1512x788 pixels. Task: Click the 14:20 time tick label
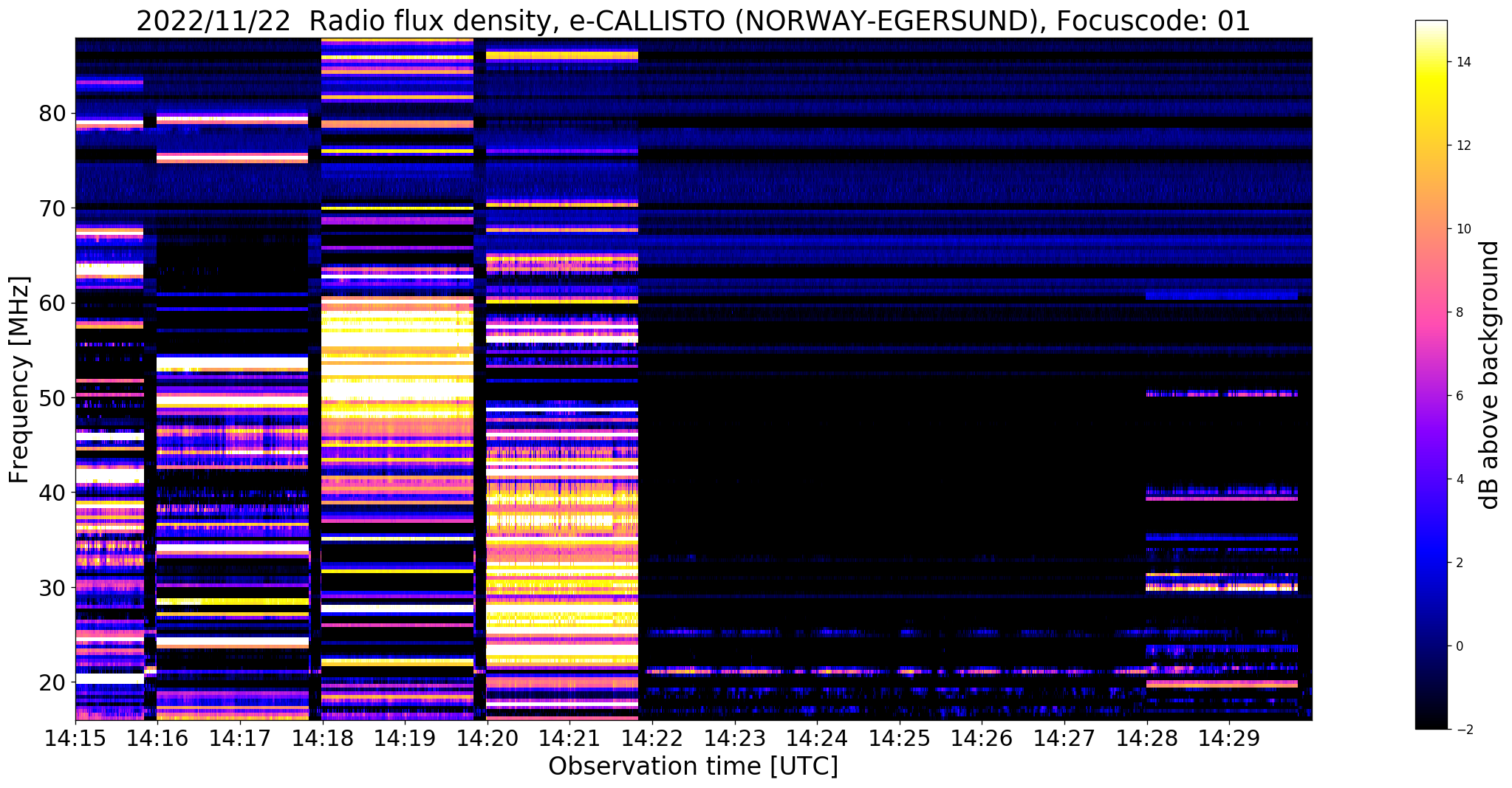(487, 739)
